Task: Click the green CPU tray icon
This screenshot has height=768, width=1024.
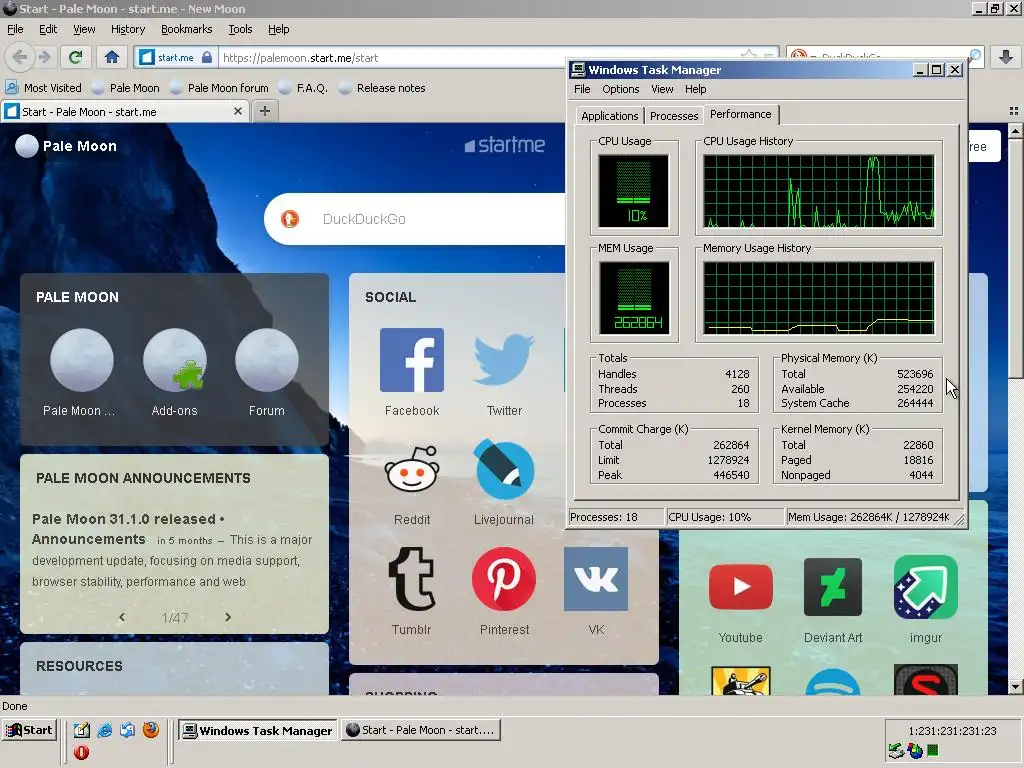Action: [933, 750]
